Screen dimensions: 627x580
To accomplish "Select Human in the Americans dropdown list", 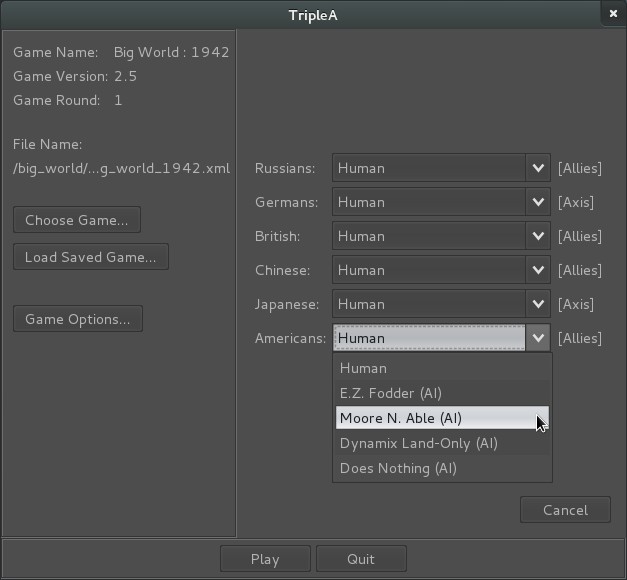I will coord(442,368).
